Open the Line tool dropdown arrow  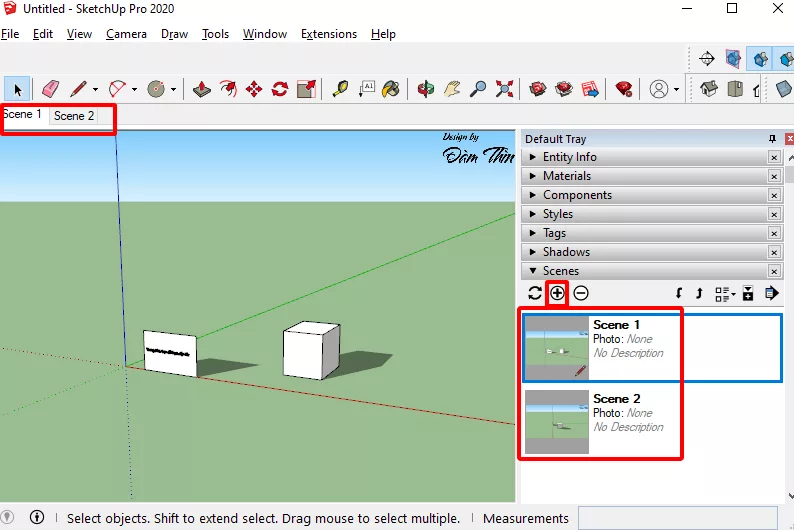(95, 90)
